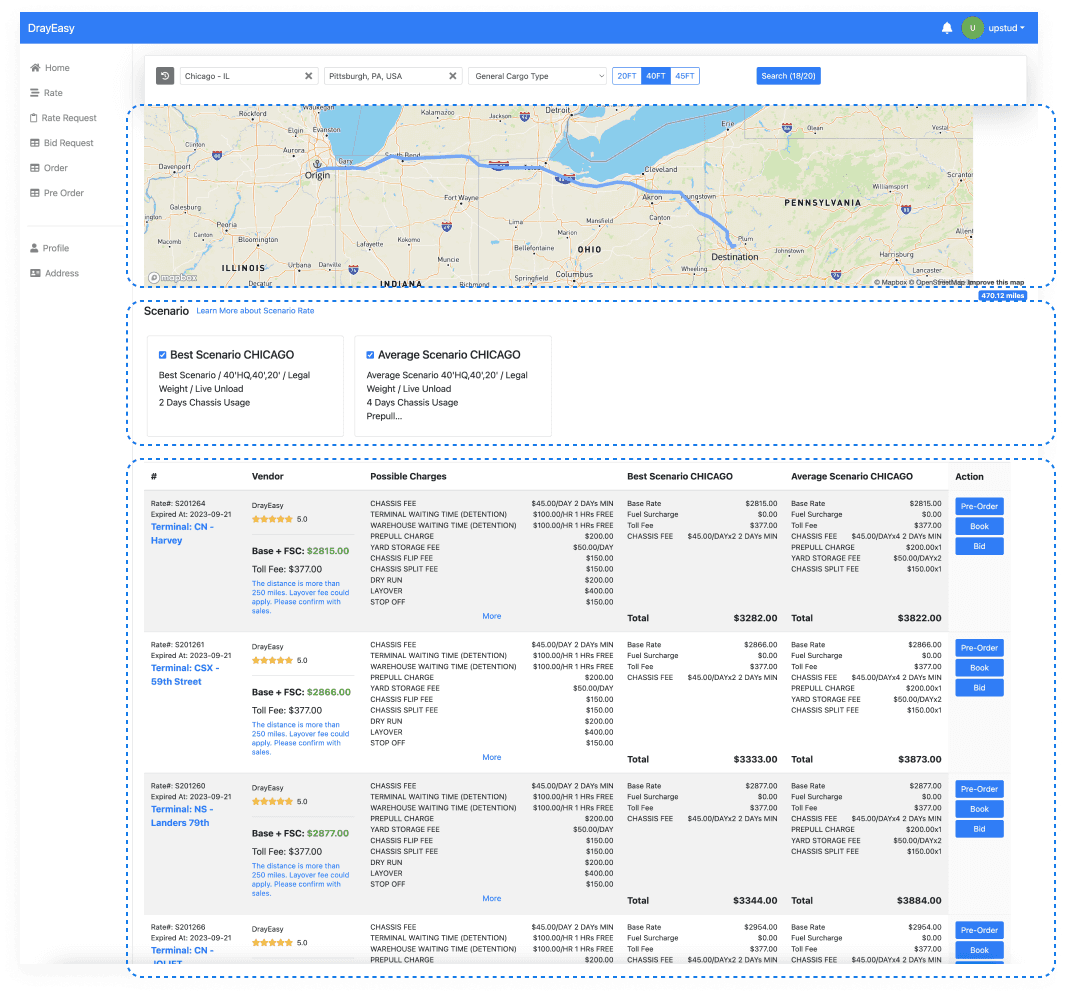Click the Destination marker on map
The image size is (1076, 1006).
tap(733, 246)
